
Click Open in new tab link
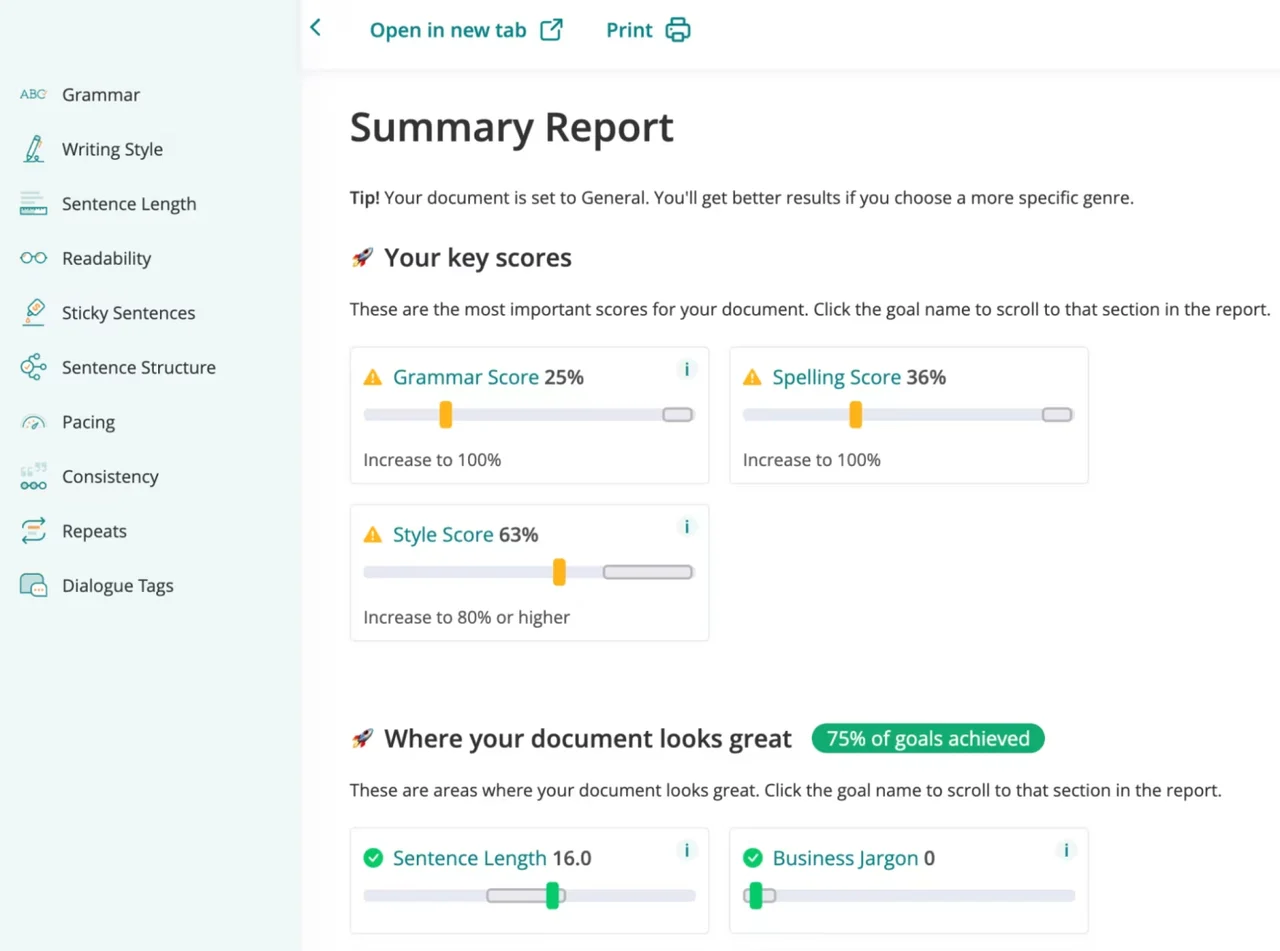pyautogui.click(x=448, y=30)
